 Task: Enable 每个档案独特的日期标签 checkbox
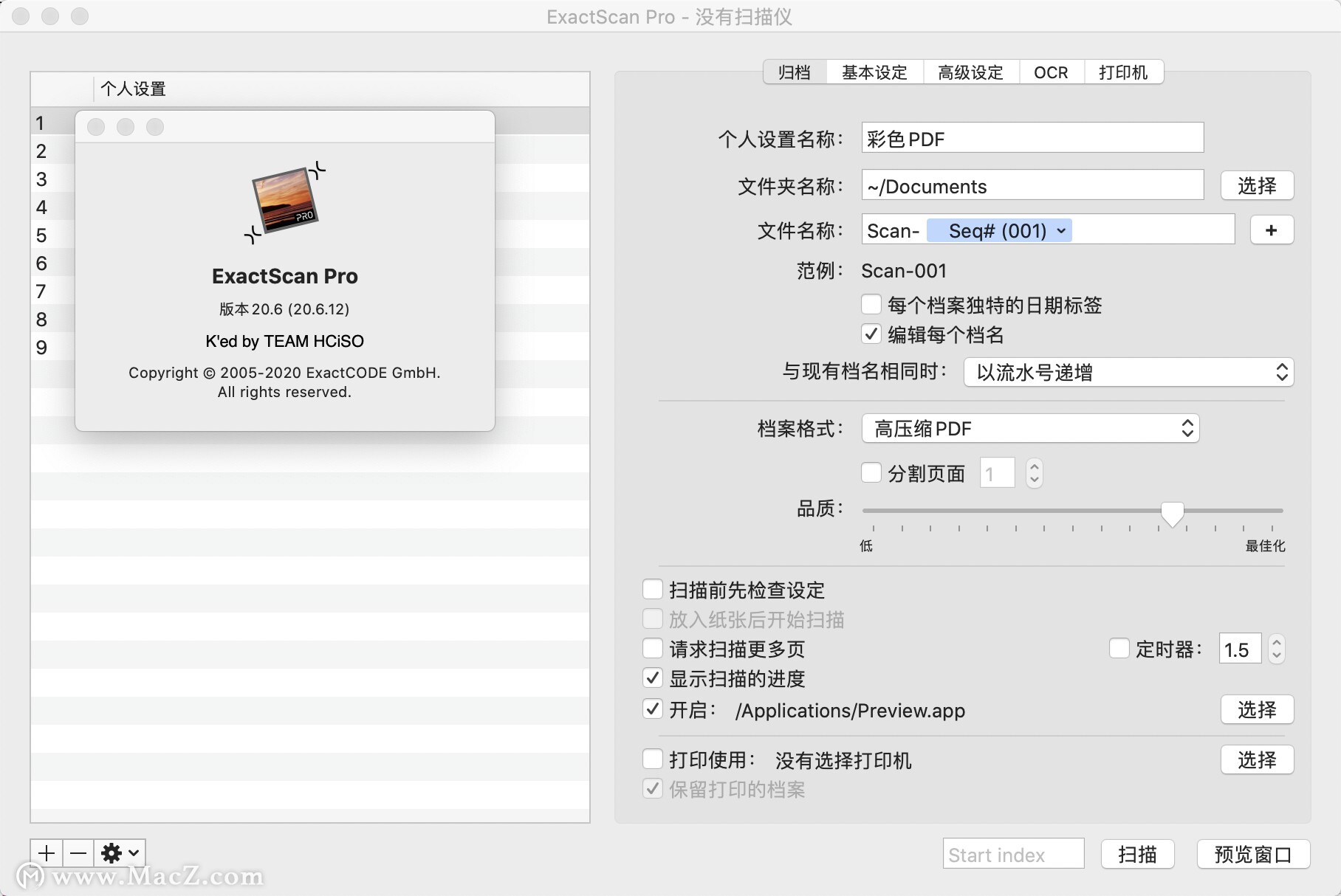(x=871, y=304)
